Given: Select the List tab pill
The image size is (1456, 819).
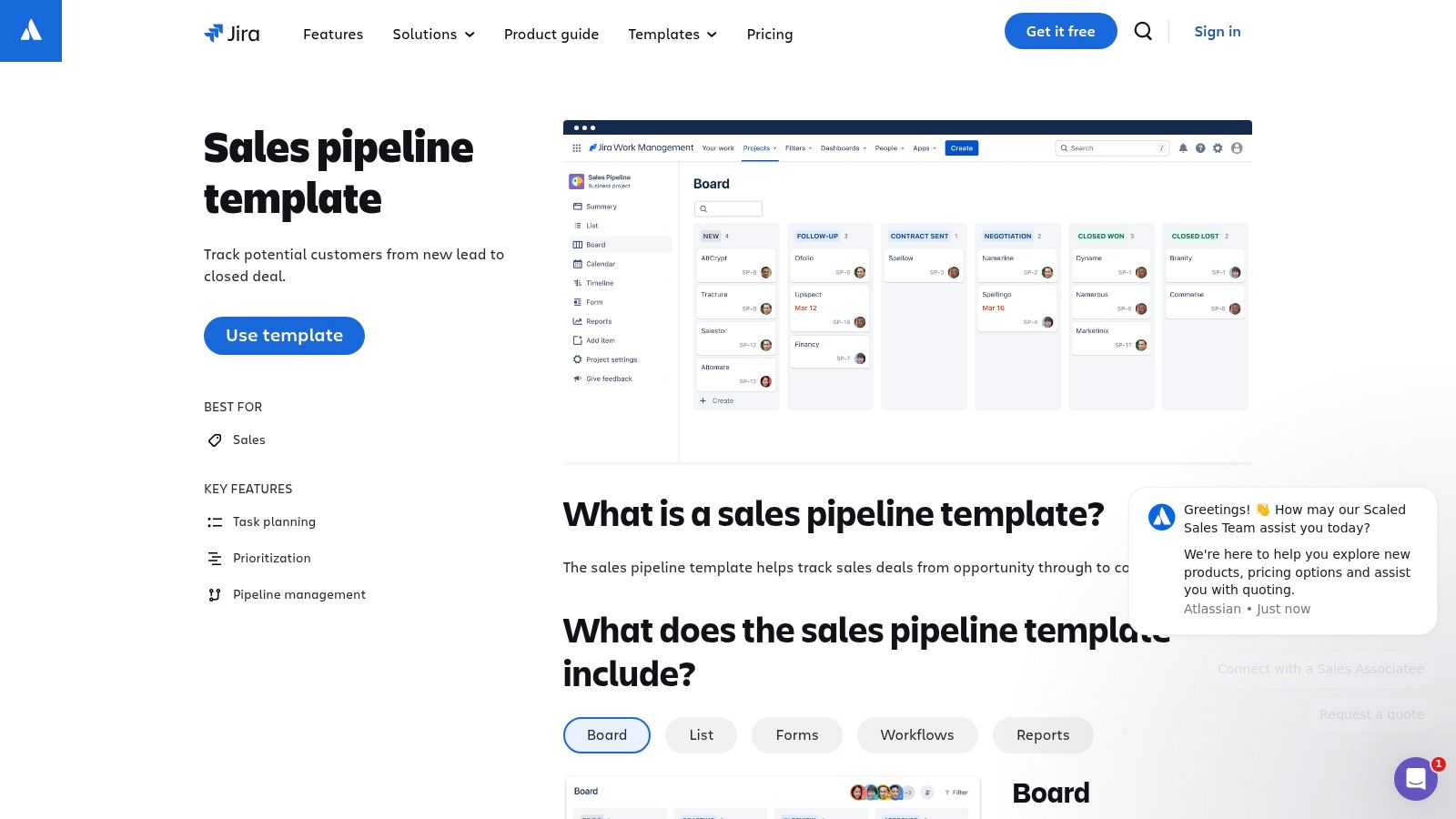Looking at the screenshot, I should point(701,735).
